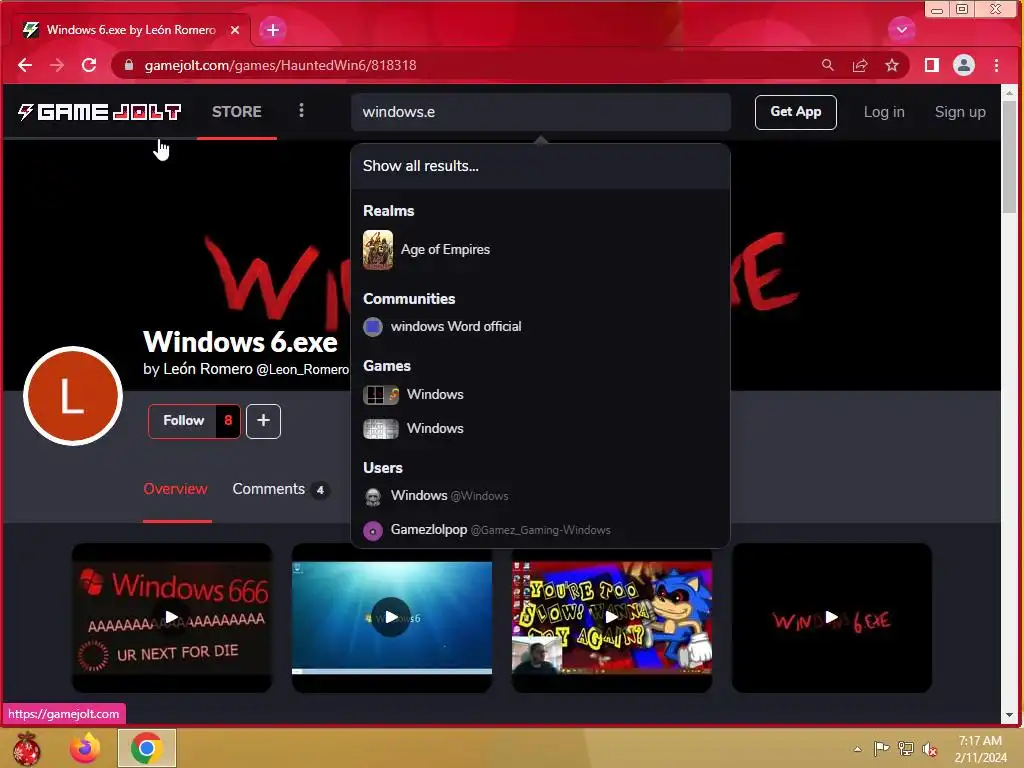The width and height of the screenshot is (1024, 768).
Task: Open windows Word official community
Action: [541, 327]
